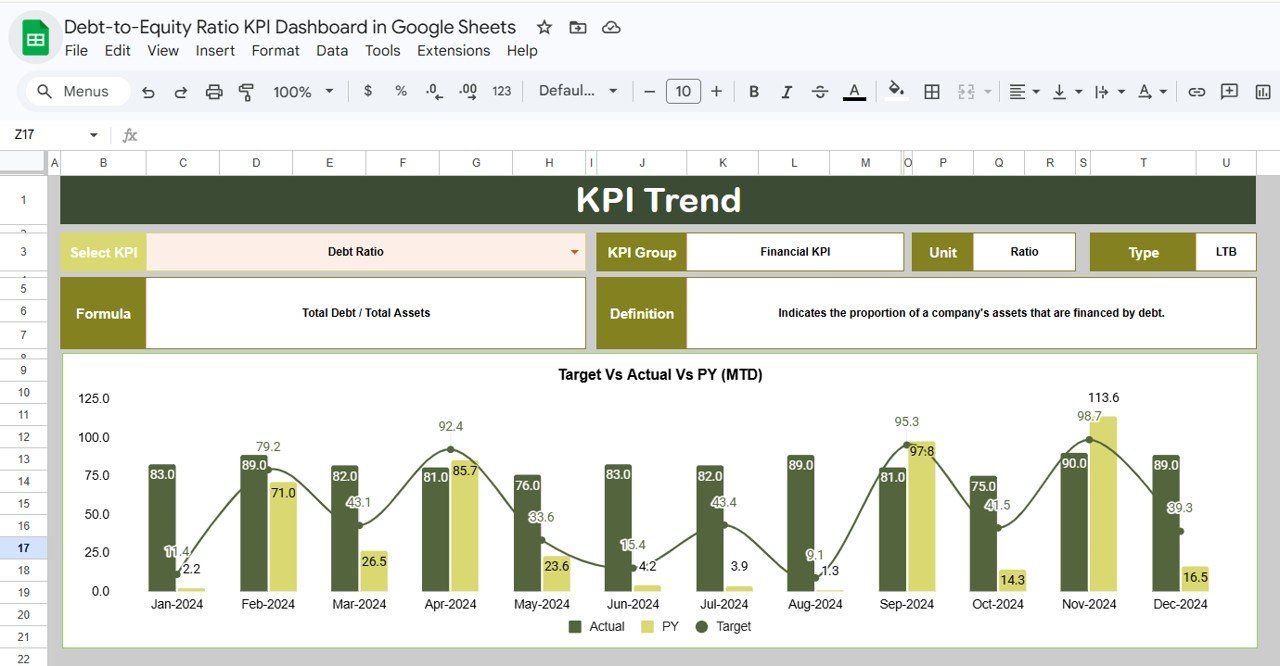Open the Data menu
The width and height of the screenshot is (1280, 666).
(x=332, y=50)
